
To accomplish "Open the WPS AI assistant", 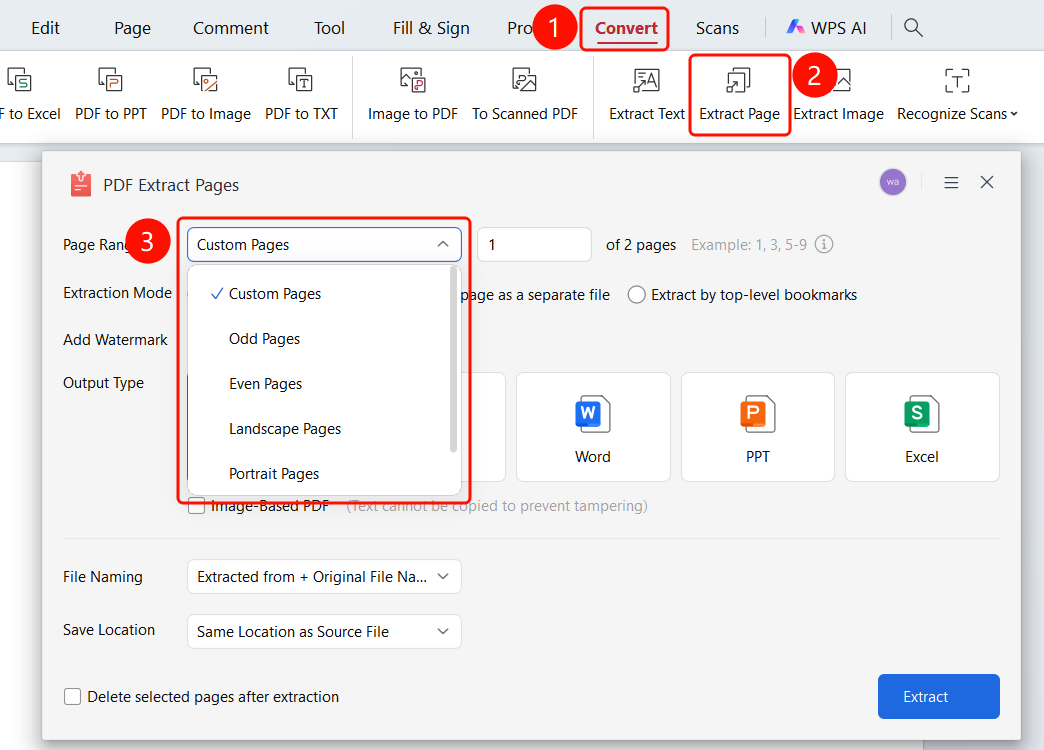I will tap(826, 28).
